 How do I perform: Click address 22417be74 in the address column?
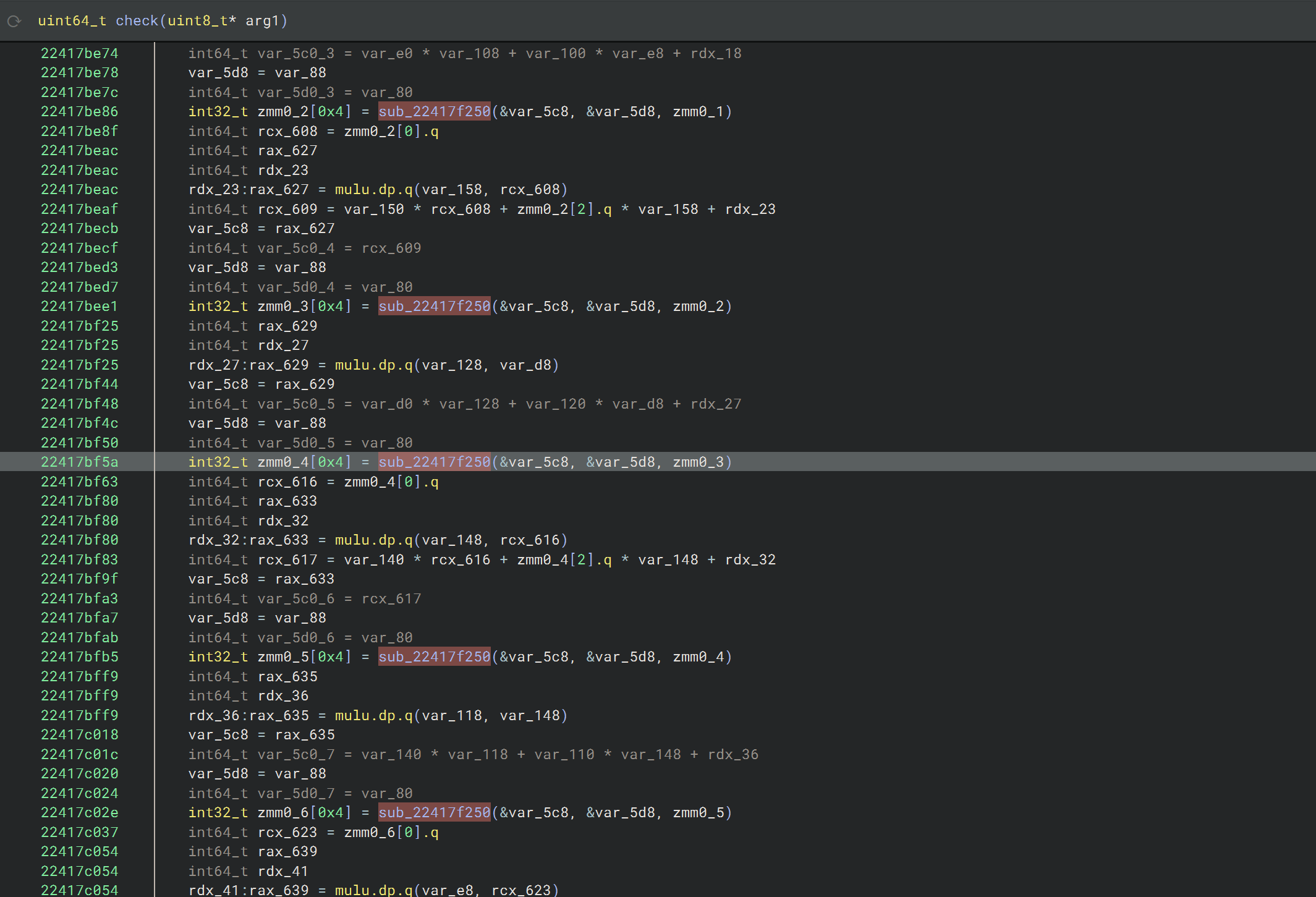click(x=79, y=53)
